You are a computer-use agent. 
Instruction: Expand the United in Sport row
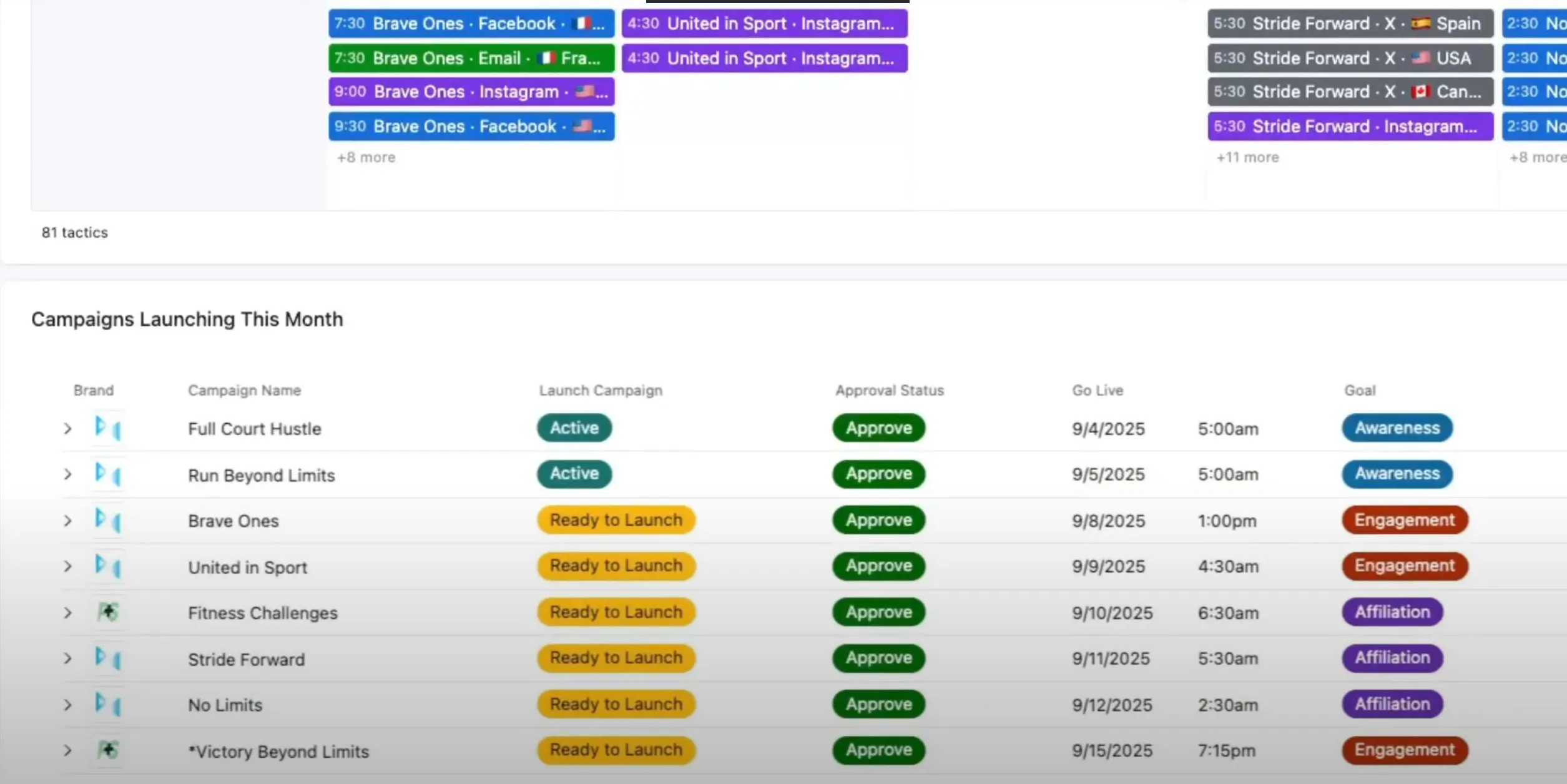pyautogui.click(x=67, y=567)
